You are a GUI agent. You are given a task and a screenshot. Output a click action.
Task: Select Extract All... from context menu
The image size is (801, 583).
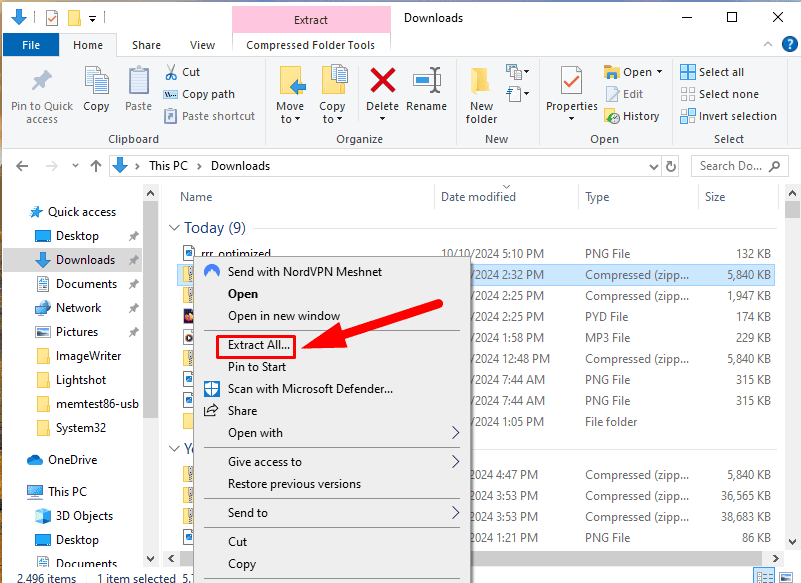point(259,345)
